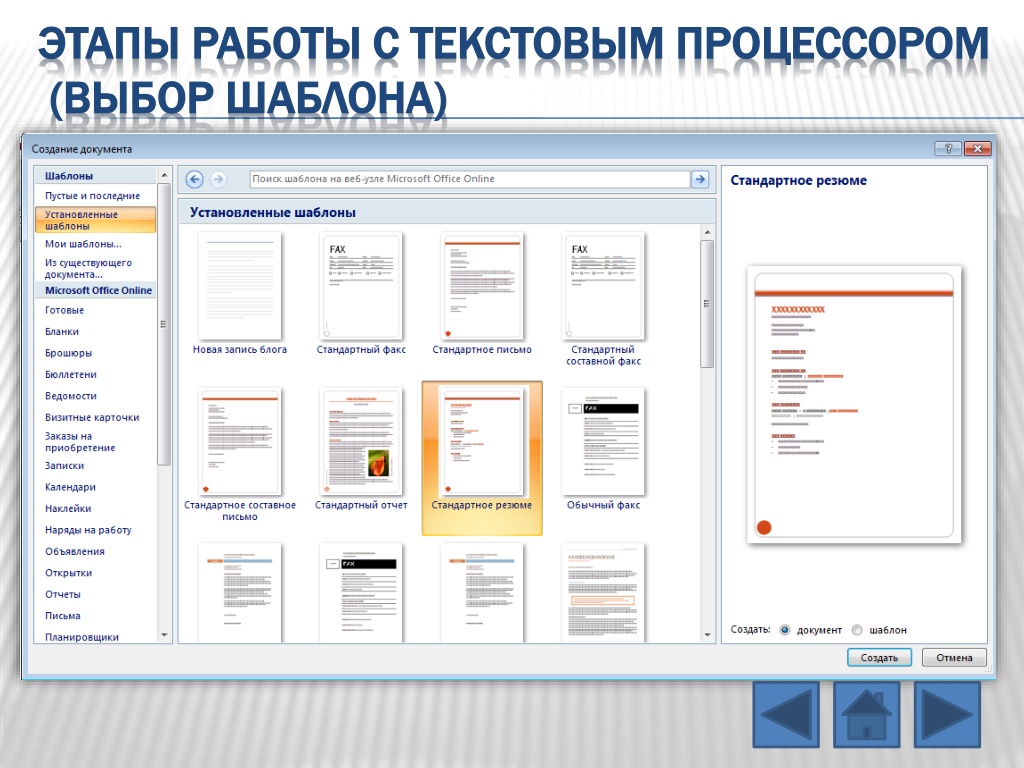This screenshot has height=768, width=1024.
Task: Select the документ radio button
Action: point(785,630)
